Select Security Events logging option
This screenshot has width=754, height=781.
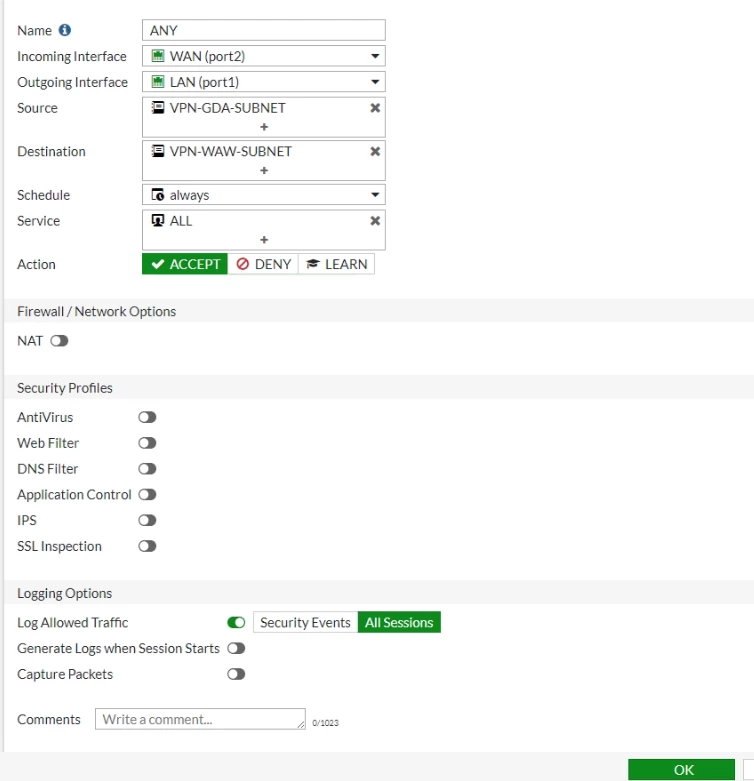305,622
